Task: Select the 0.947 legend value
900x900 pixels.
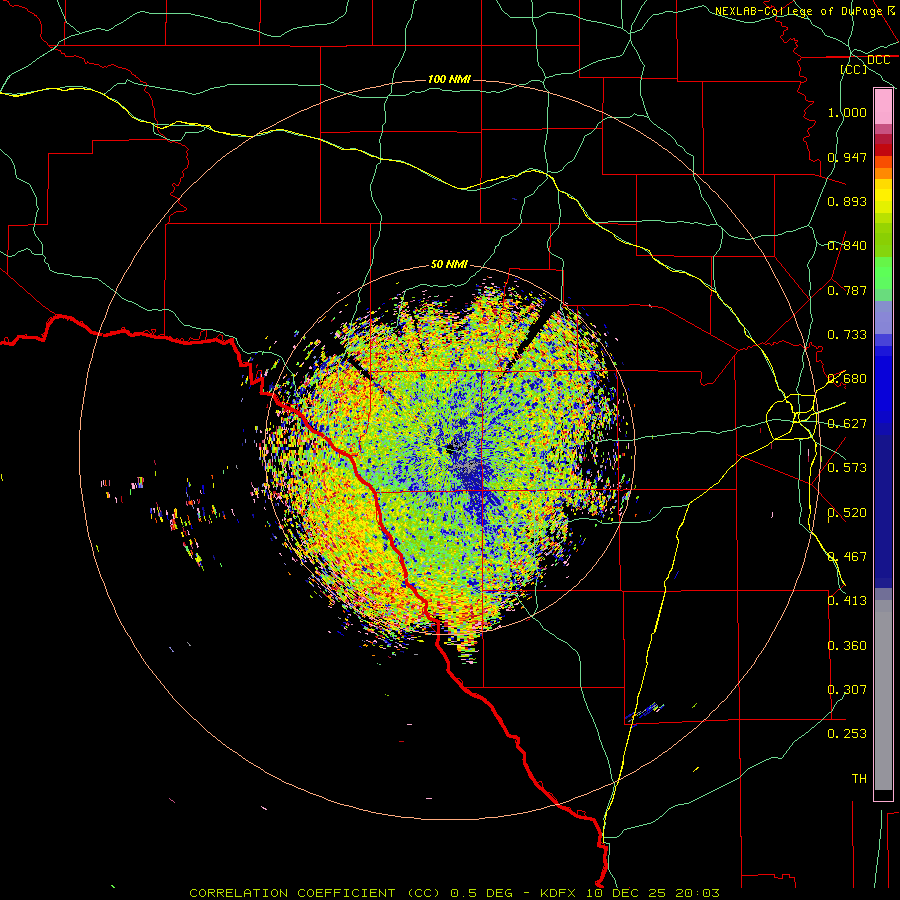Action: 847,157
